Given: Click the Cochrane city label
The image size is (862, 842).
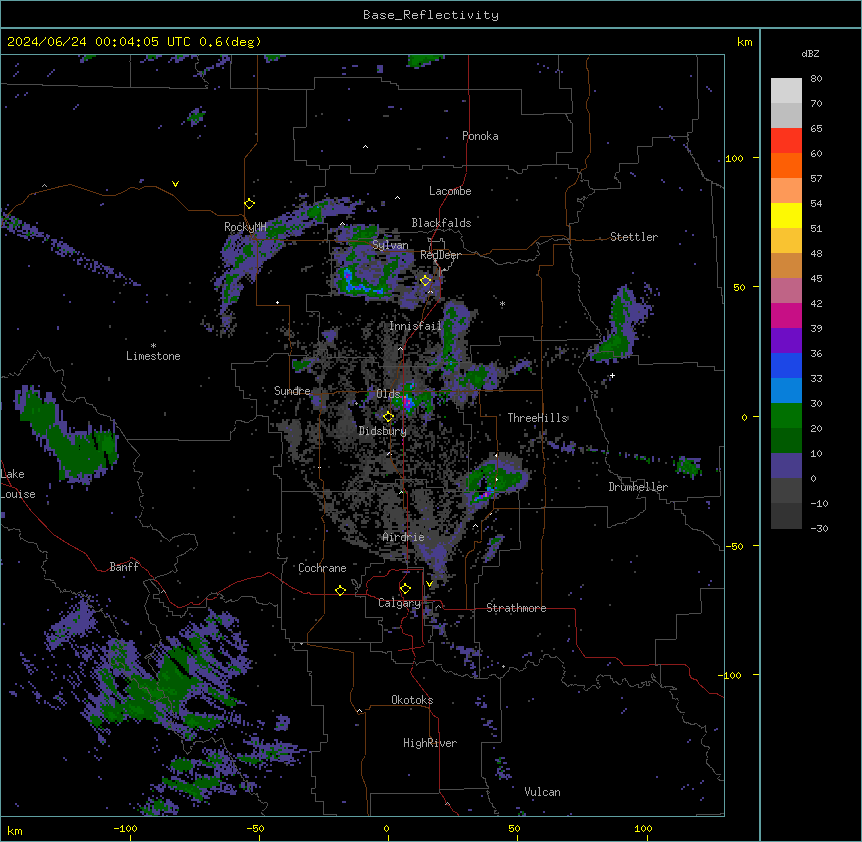Looking at the screenshot, I should 322,568.
